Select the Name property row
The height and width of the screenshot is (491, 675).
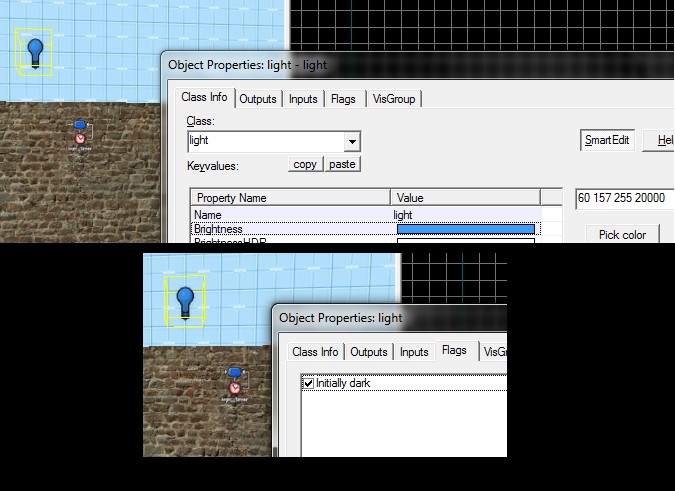pyautogui.click(x=290, y=214)
